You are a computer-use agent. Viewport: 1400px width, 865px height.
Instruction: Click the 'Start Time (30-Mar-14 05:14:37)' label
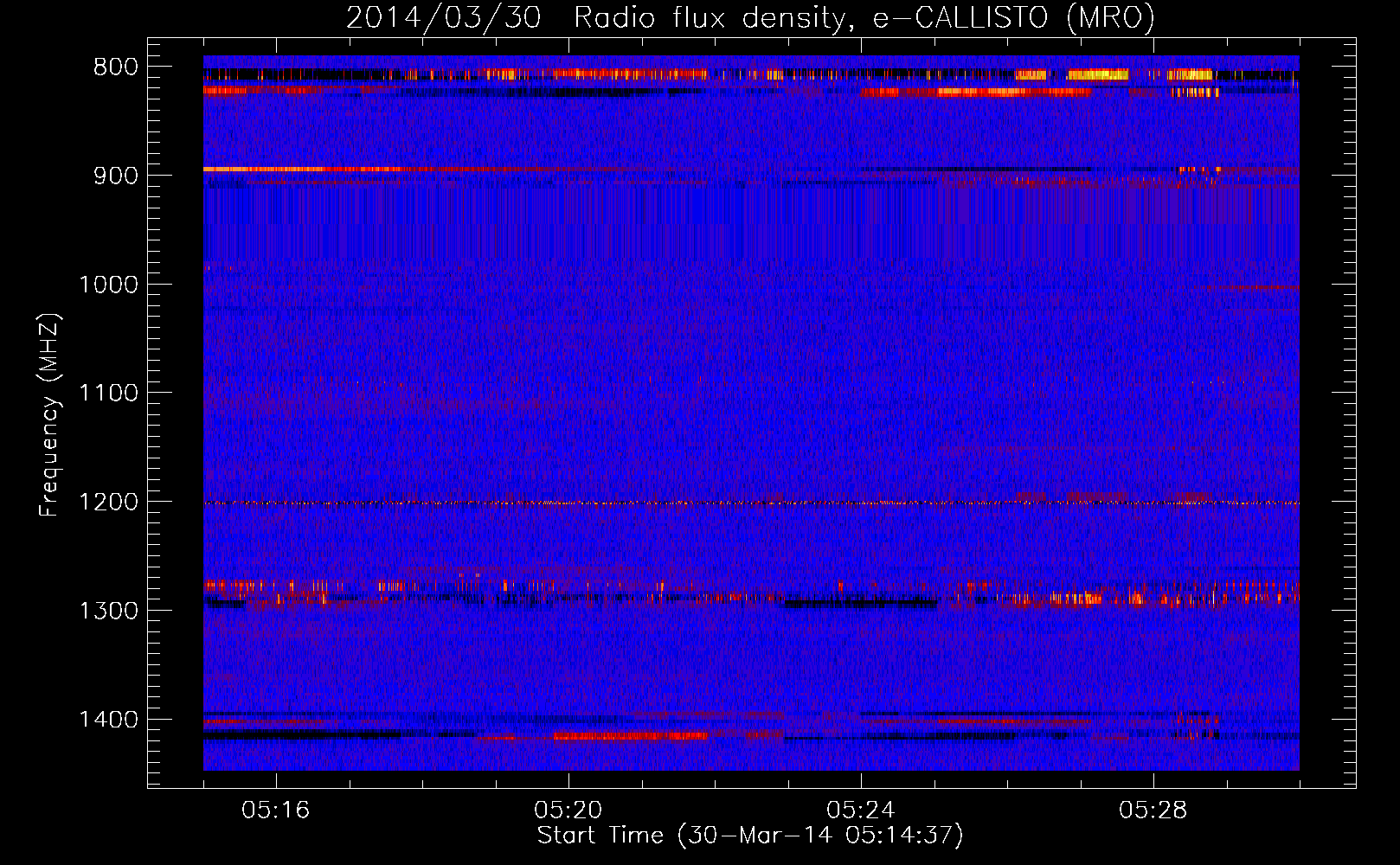point(750,836)
